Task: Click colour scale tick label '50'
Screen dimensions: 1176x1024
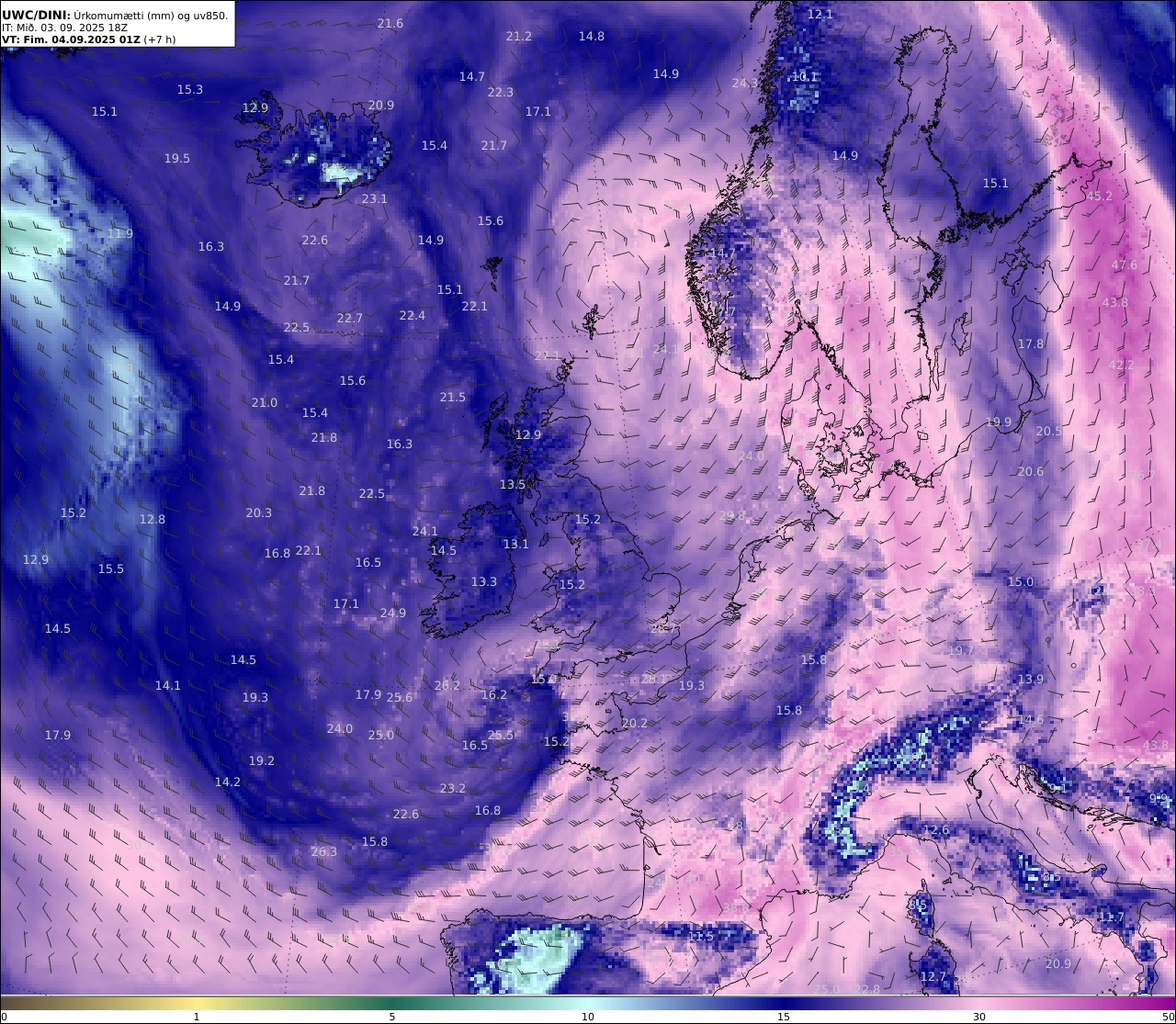Action: [x=1168, y=1017]
